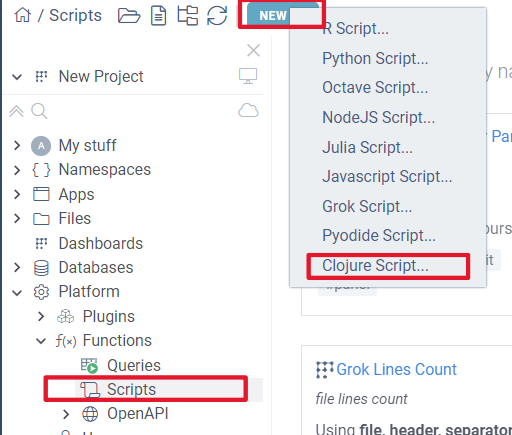Select New Project label
Image resolution: width=512 pixels, height=435 pixels.
point(101,76)
